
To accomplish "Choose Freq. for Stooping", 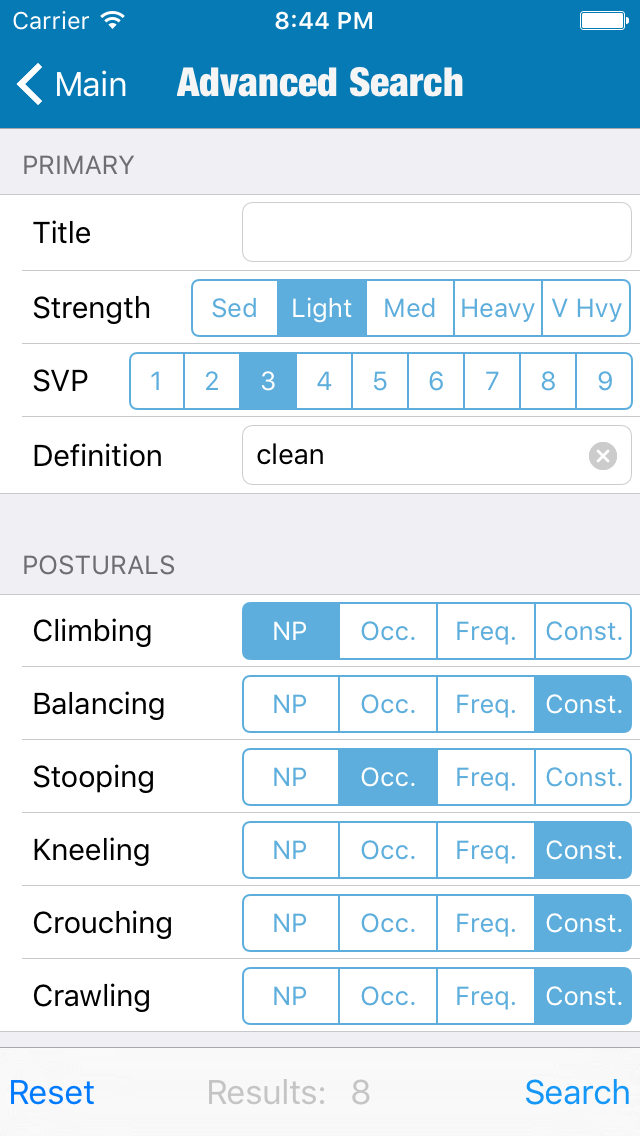I will (486, 777).
